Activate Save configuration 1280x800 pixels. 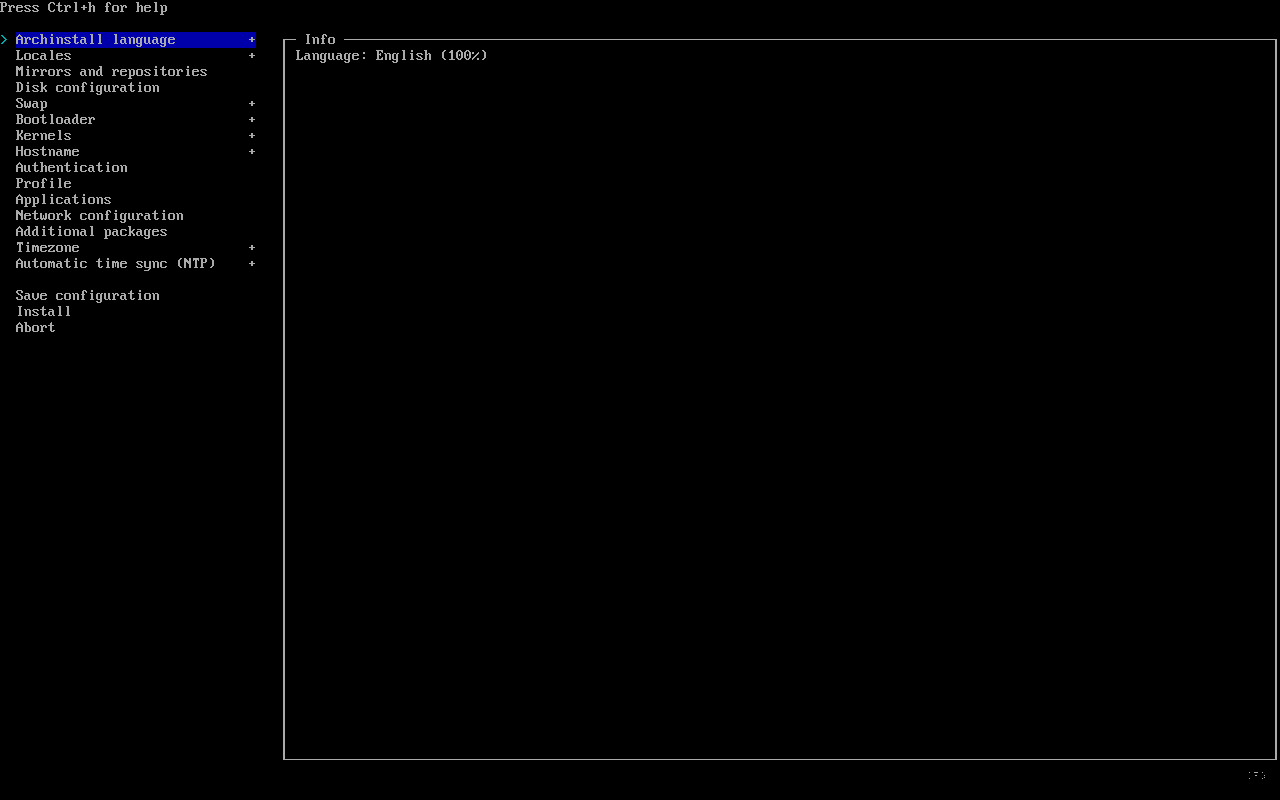pos(87,295)
